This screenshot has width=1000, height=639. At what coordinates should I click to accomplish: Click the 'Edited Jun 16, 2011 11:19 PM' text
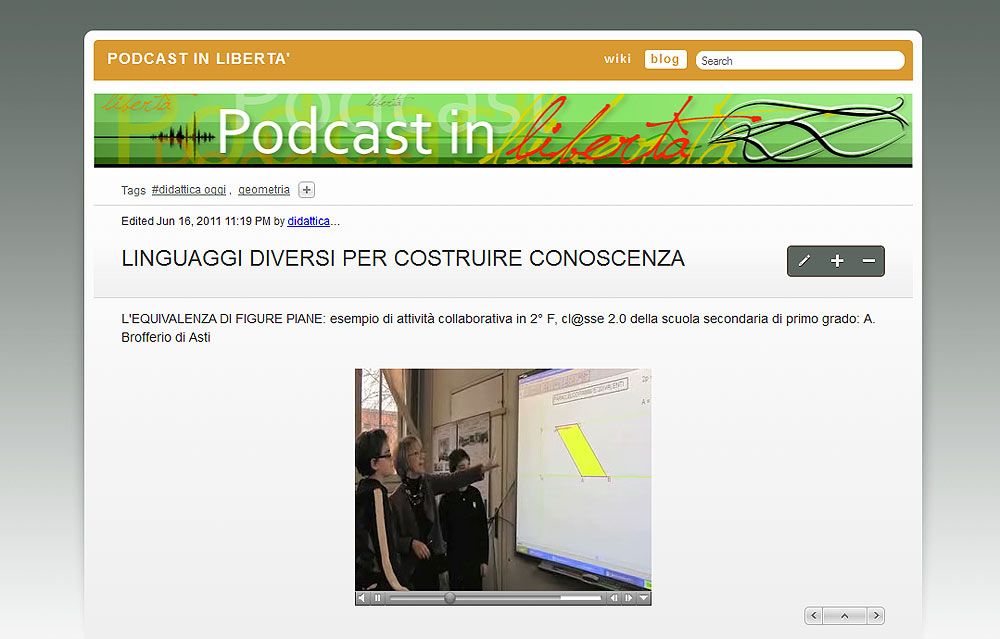[x=196, y=221]
